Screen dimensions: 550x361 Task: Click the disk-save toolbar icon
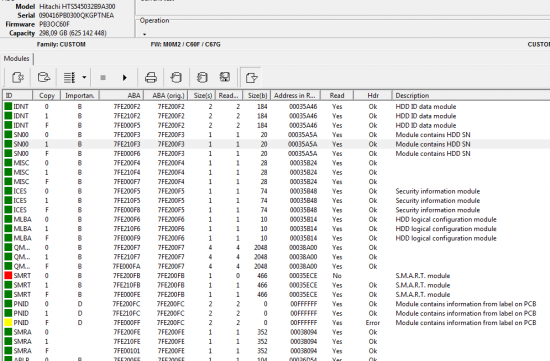(x=224, y=77)
